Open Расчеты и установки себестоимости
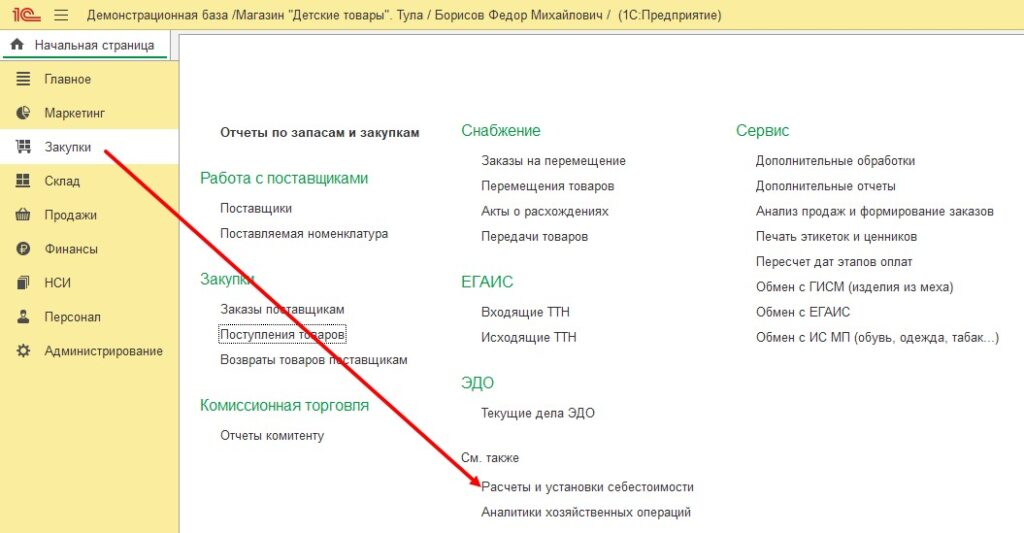 587,487
